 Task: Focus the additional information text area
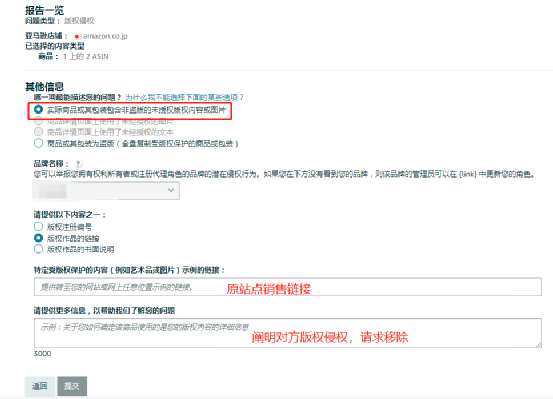coord(288,333)
